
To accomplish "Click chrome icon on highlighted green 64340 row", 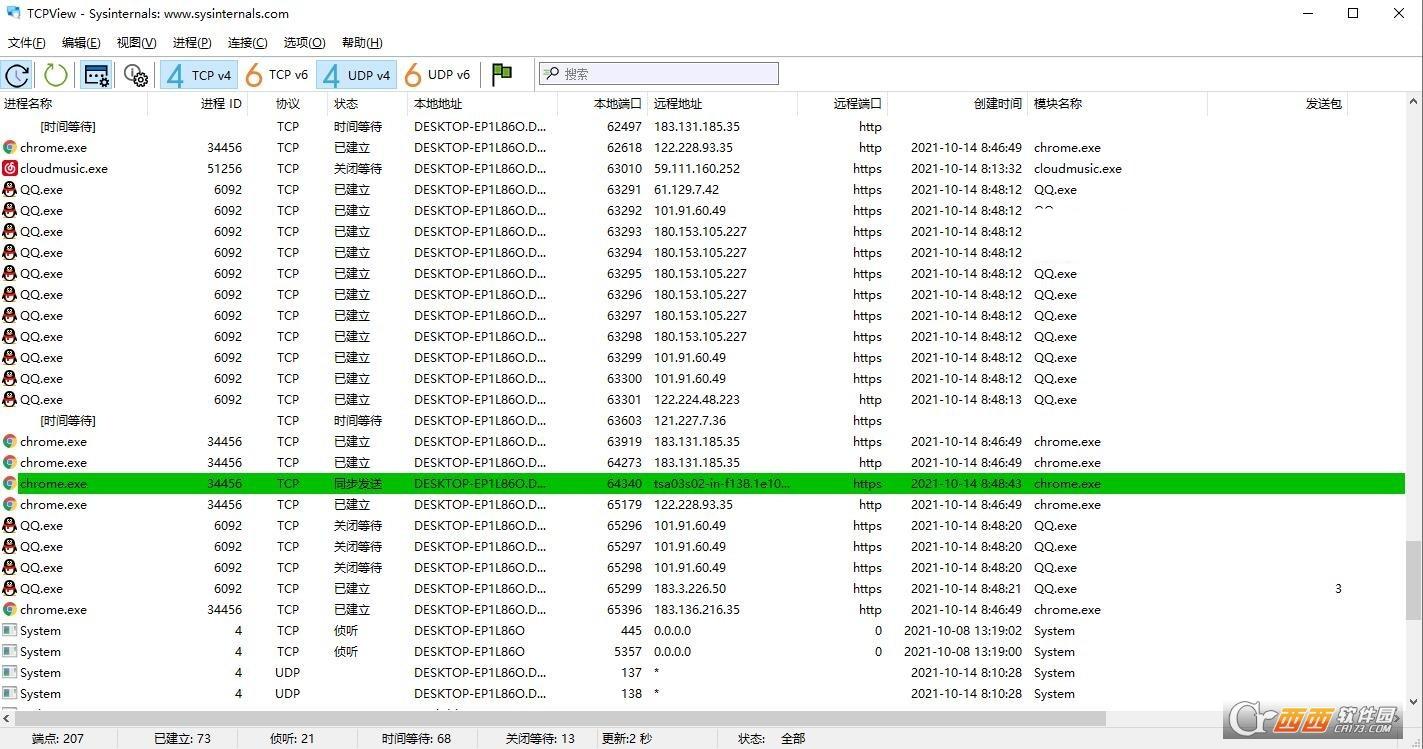I will [x=10, y=483].
